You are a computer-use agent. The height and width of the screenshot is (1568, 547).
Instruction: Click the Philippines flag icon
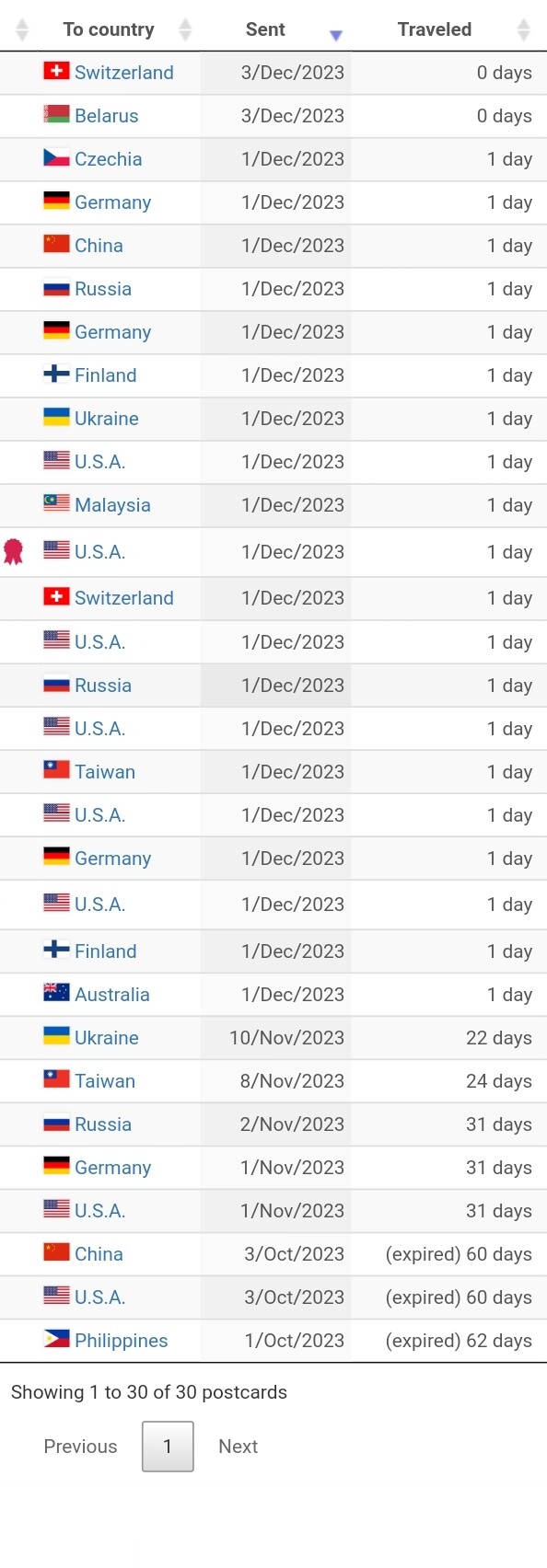click(x=56, y=1339)
